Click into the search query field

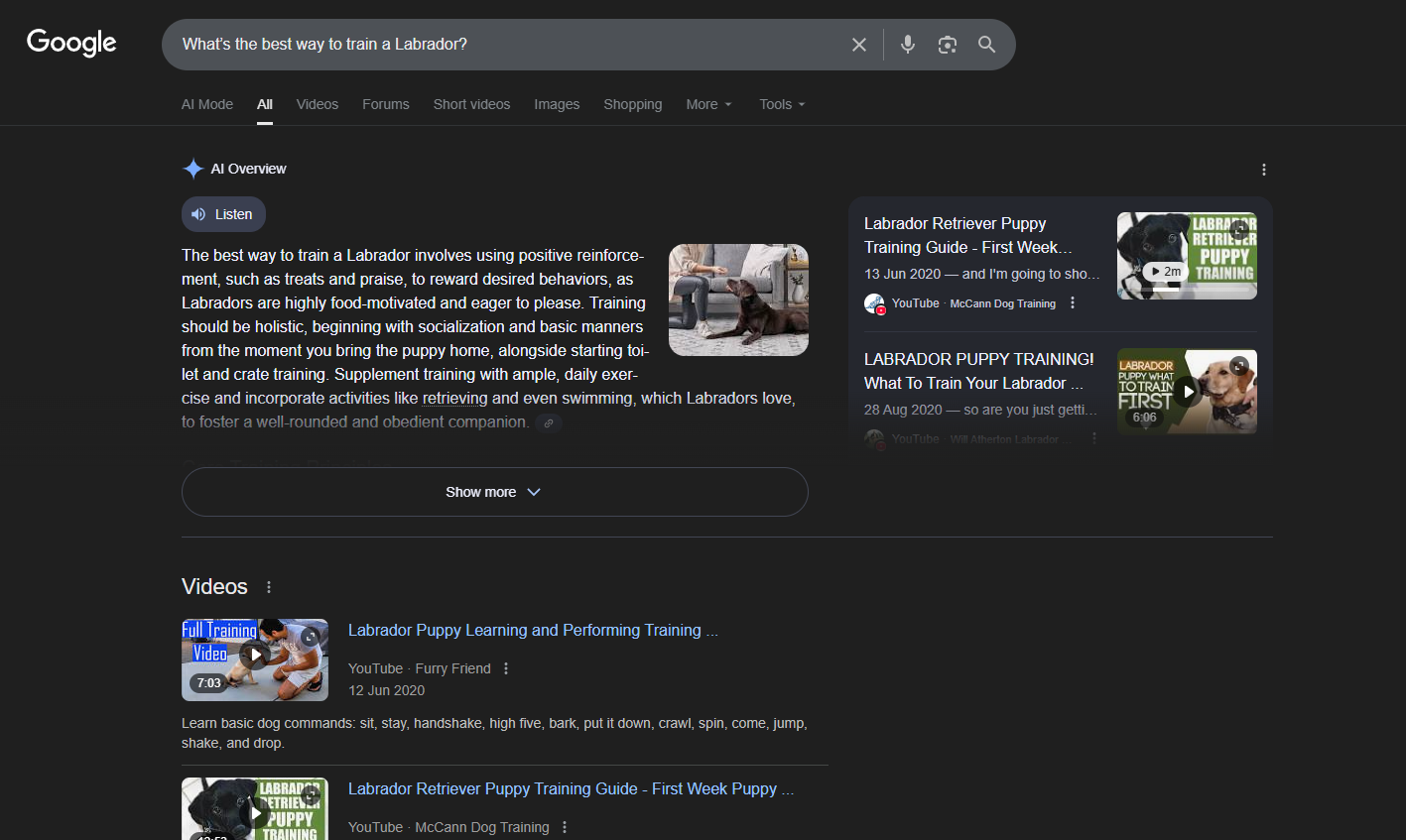496,45
